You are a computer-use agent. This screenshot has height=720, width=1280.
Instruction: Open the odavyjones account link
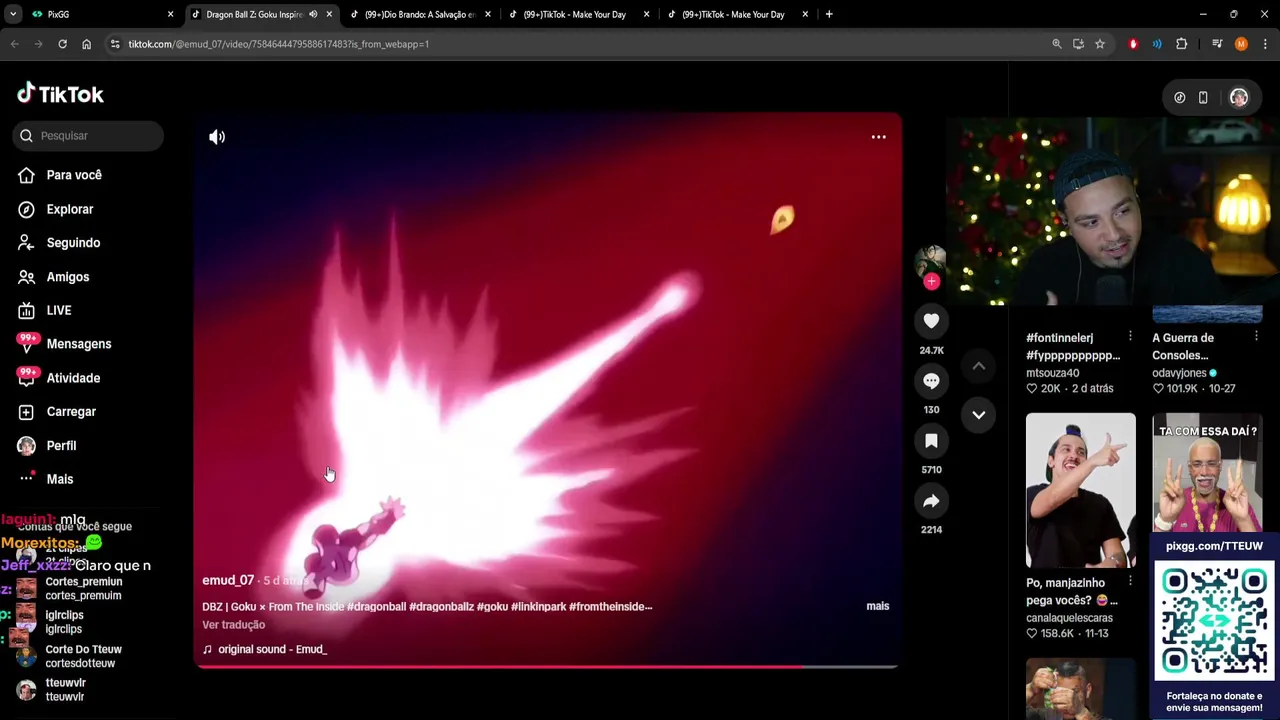pyautogui.click(x=1179, y=373)
